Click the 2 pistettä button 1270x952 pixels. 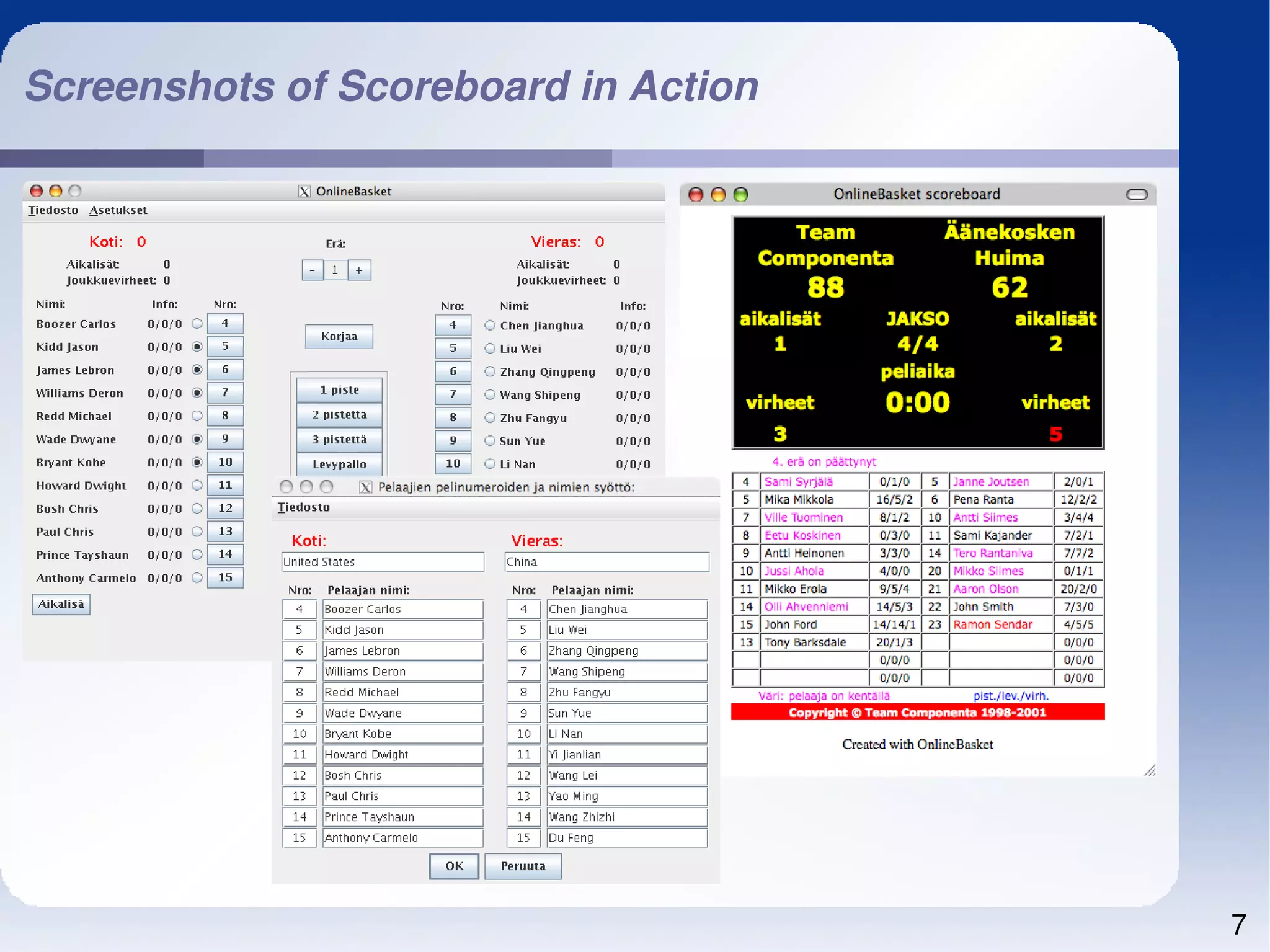[339, 415]
